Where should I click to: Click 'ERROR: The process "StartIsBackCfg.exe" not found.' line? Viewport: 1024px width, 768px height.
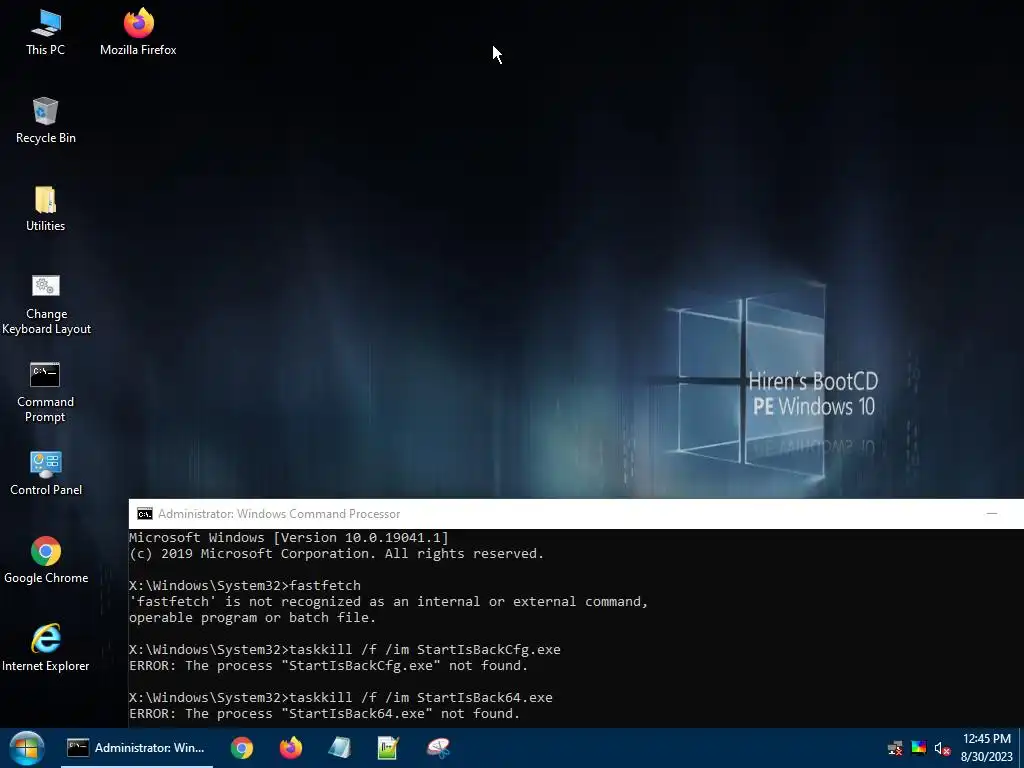328,665
